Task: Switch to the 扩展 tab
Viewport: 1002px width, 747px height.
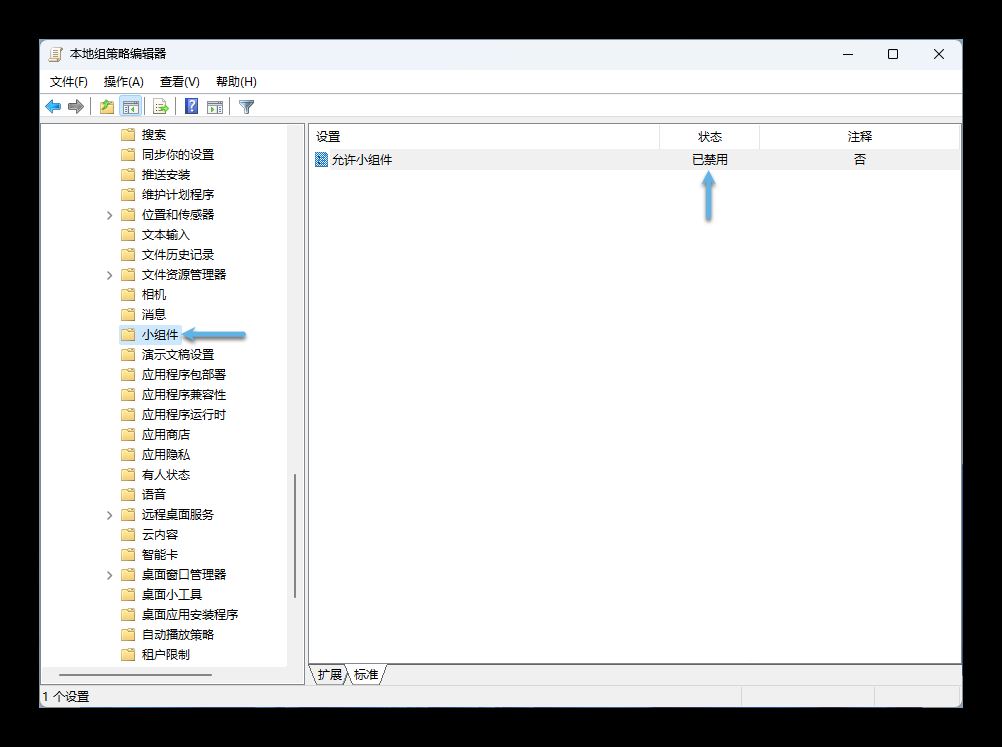Action: [329, 675]
